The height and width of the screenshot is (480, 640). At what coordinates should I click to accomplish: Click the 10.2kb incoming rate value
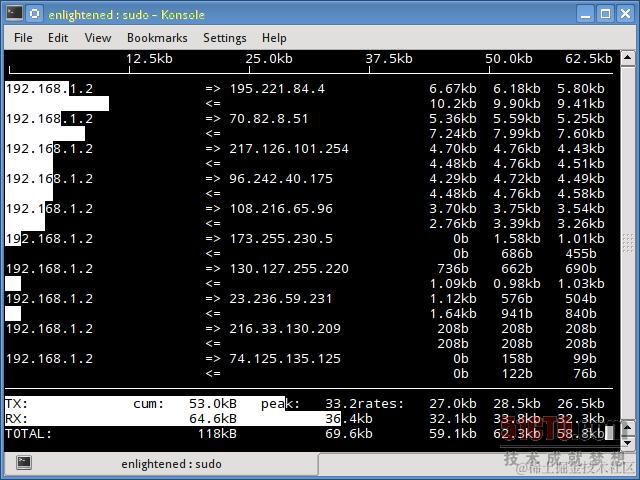453,104
